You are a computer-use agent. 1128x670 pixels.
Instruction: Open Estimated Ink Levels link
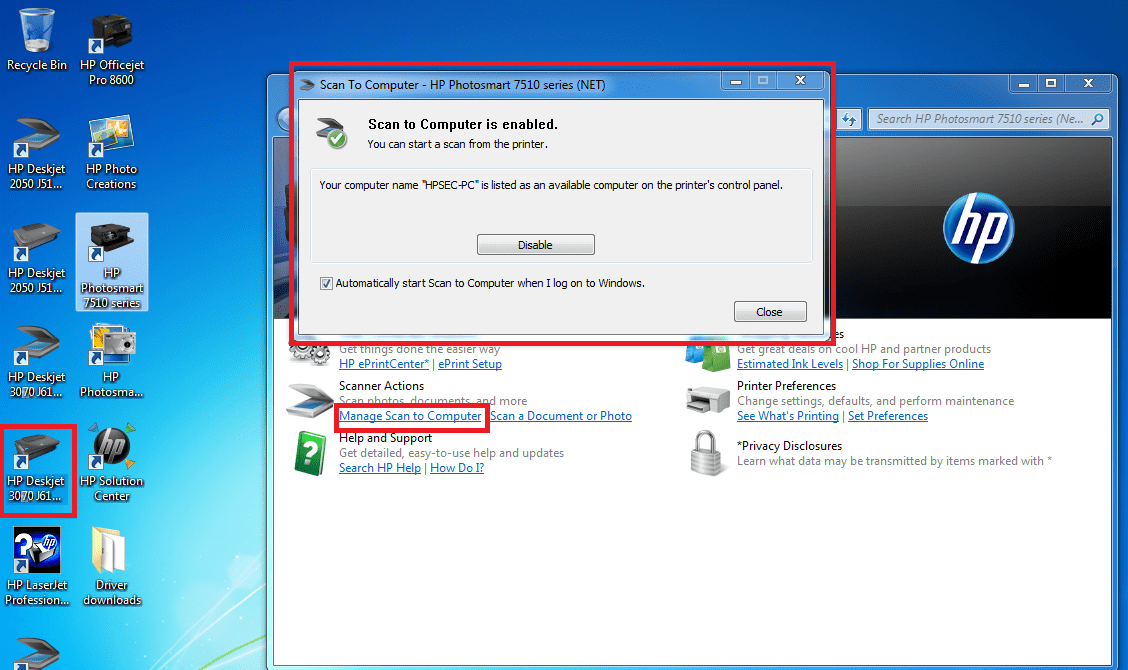point(789,364)
